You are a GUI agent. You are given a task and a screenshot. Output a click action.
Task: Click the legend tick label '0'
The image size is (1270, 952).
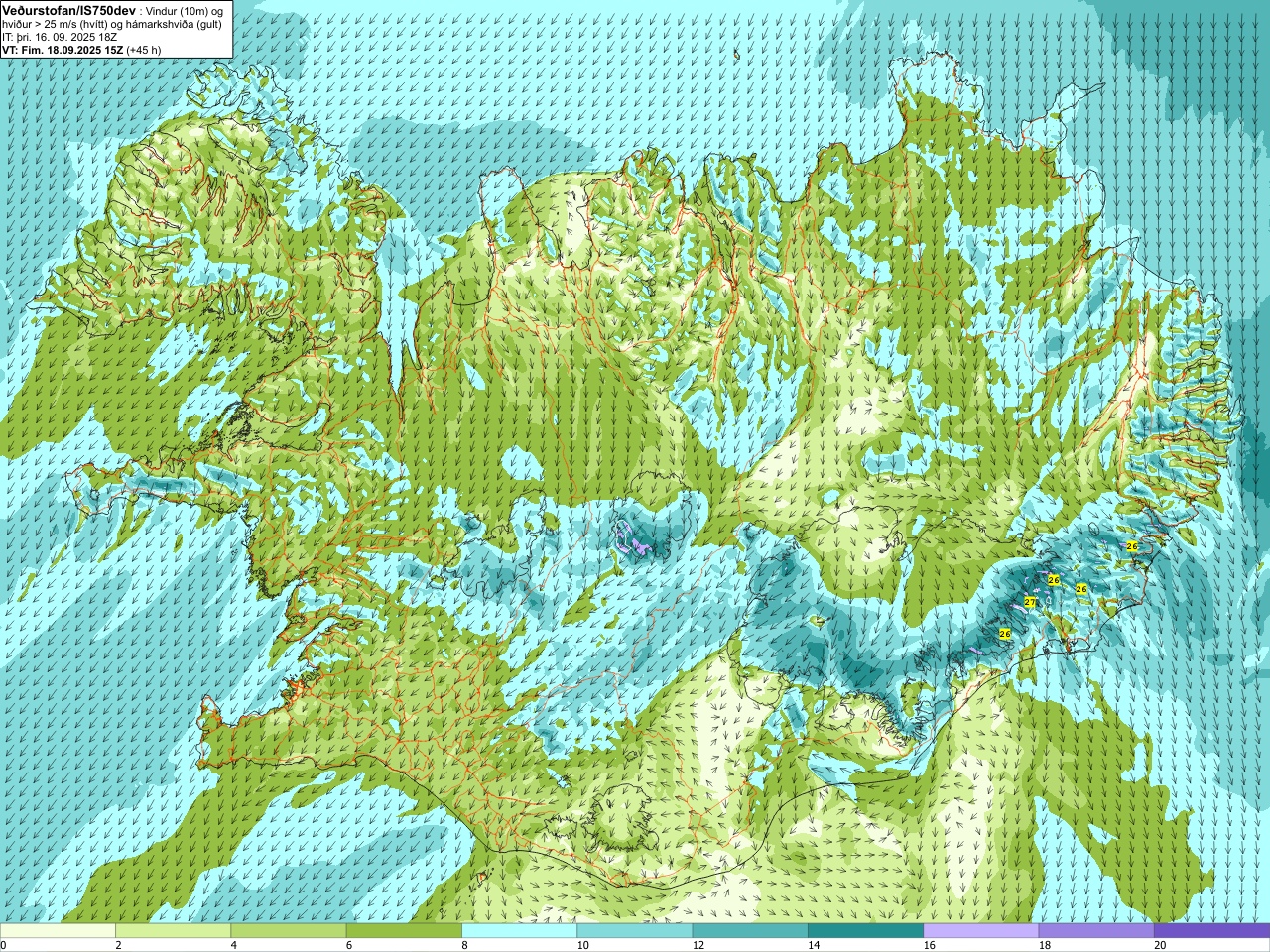coord(3,945)
